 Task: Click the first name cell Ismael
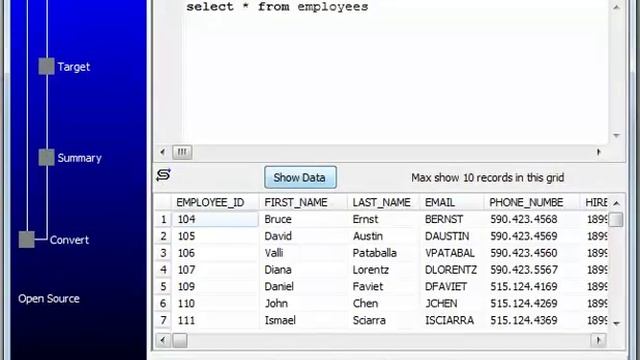click(303, 320)
